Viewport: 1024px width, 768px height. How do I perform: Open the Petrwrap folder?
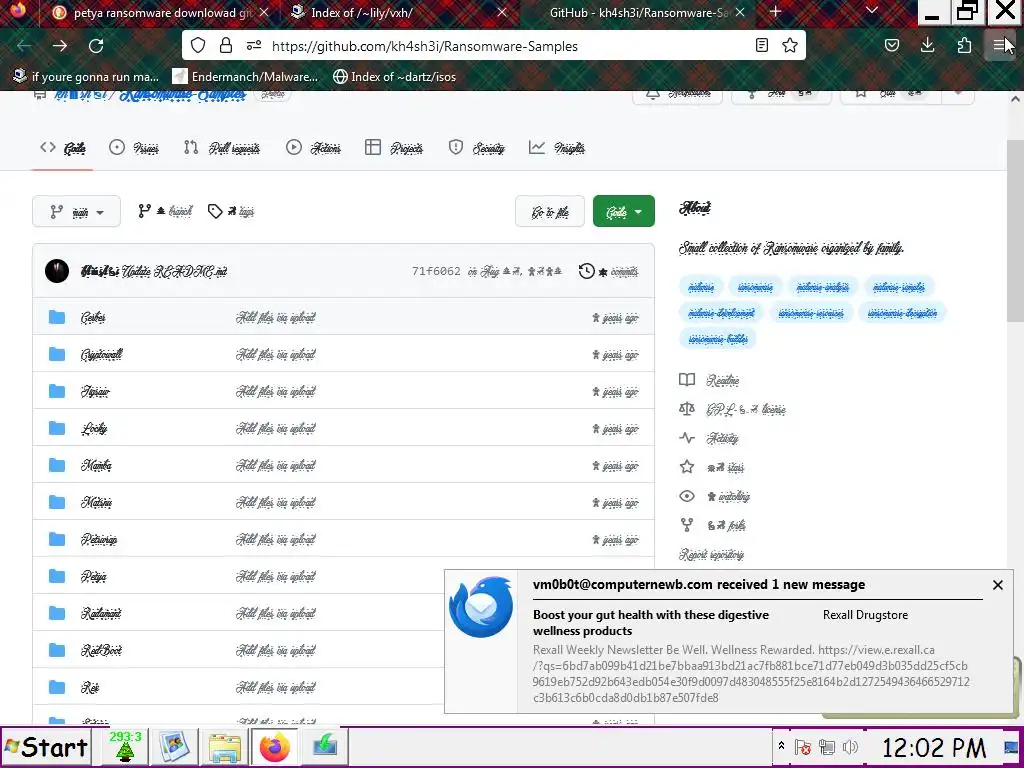coord(99,539)
